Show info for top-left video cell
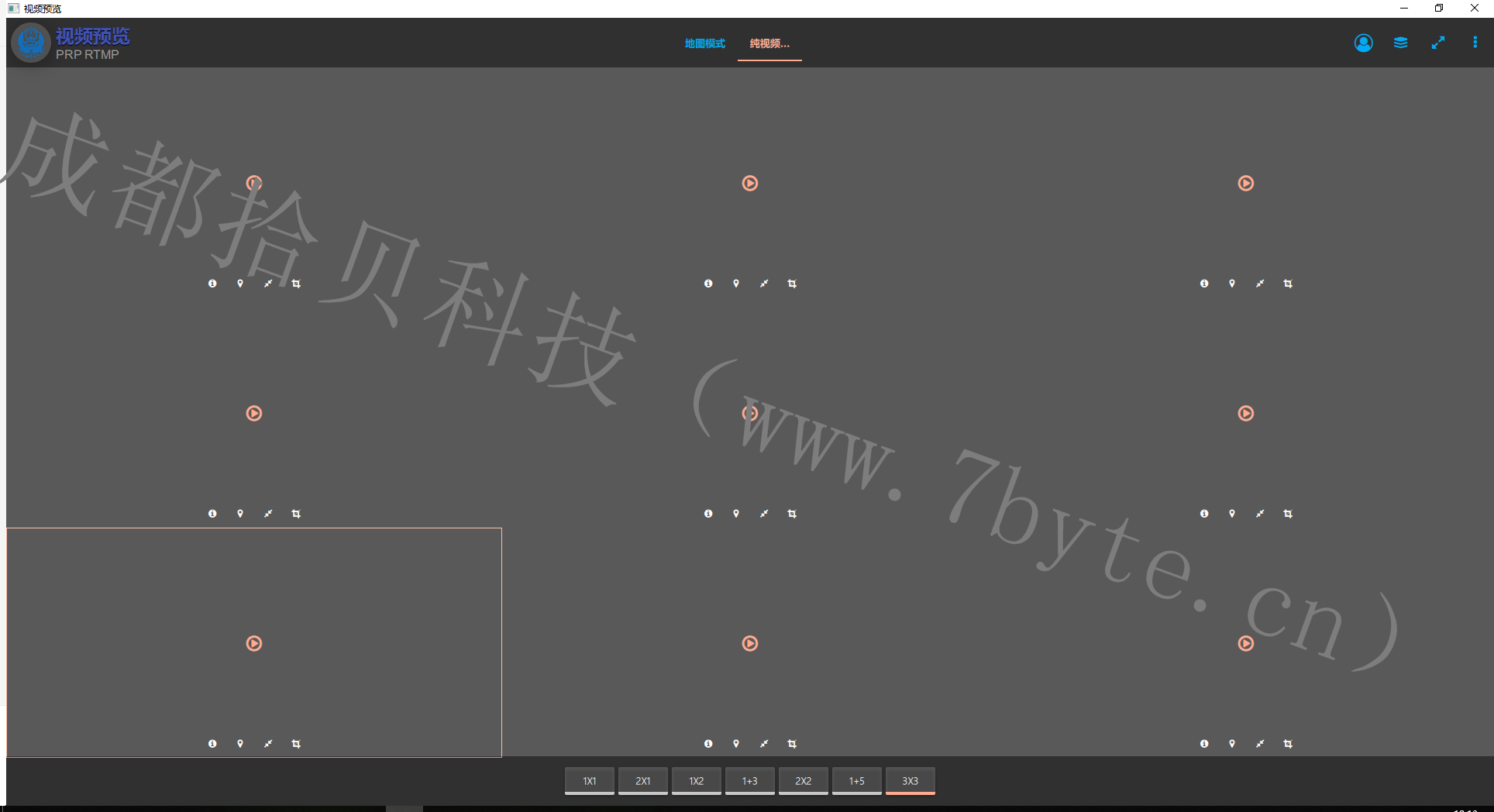Viewport: 1494px width, 812px height. tap(212, 284)
